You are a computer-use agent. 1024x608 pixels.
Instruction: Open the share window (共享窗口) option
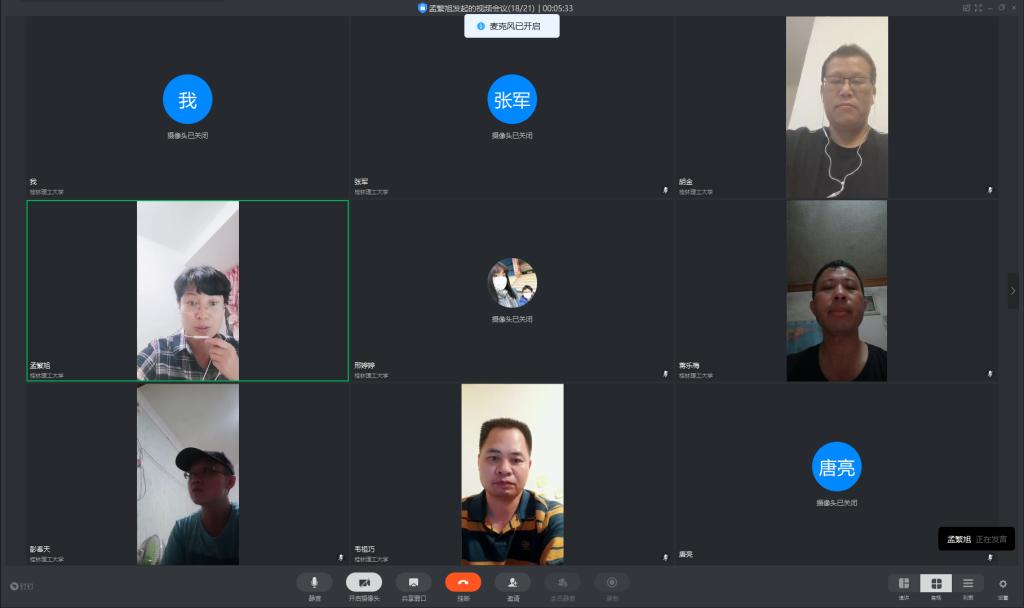[413, 582]
